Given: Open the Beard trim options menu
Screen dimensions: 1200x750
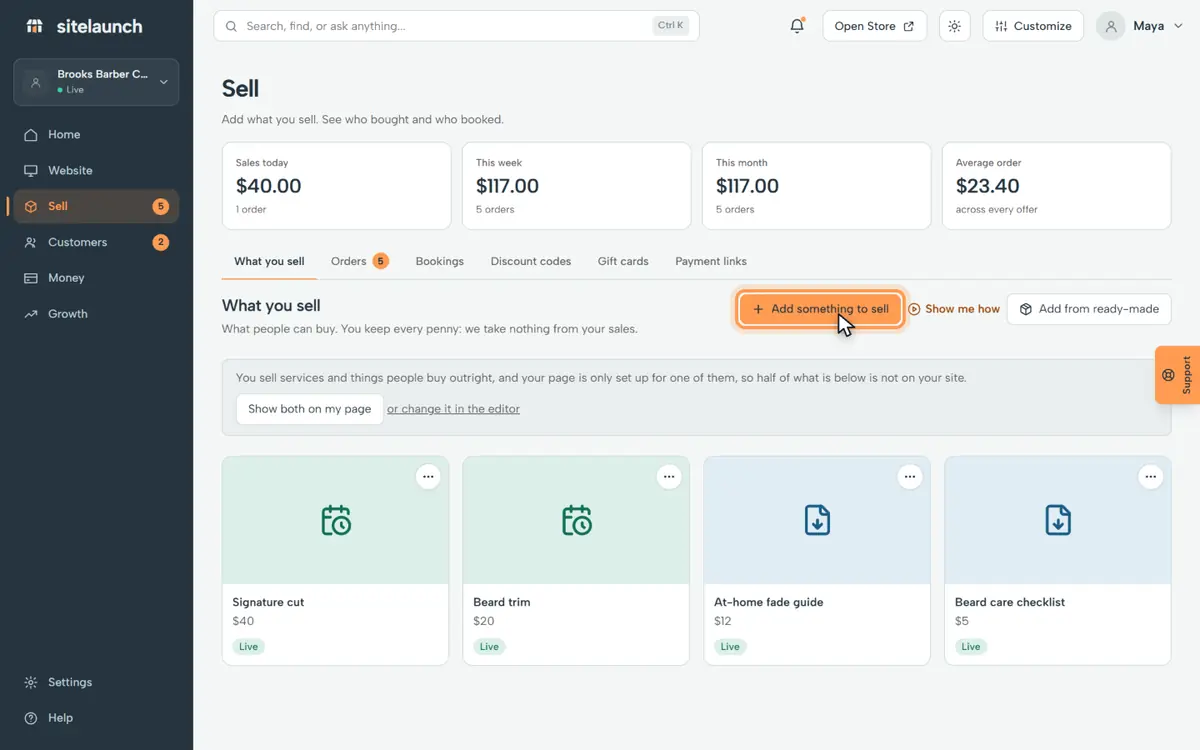Looking at the screenshot, I should coord(669,477).
